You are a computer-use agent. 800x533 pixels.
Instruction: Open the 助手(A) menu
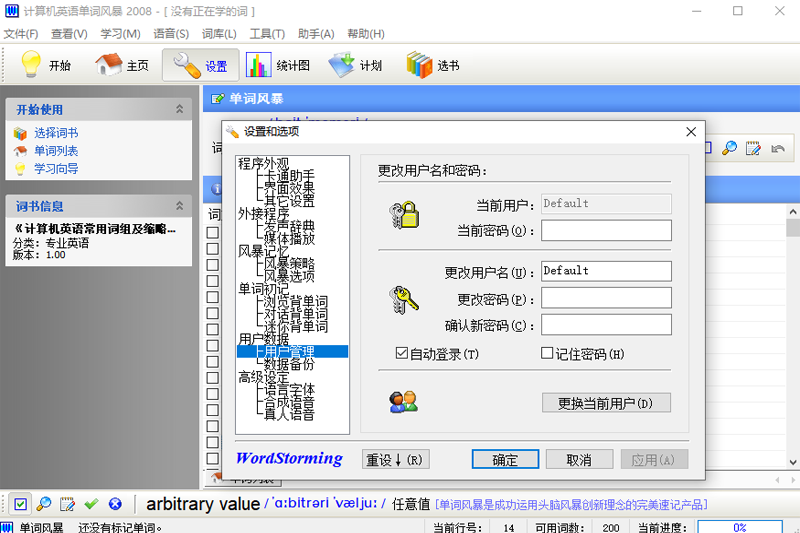316,34
